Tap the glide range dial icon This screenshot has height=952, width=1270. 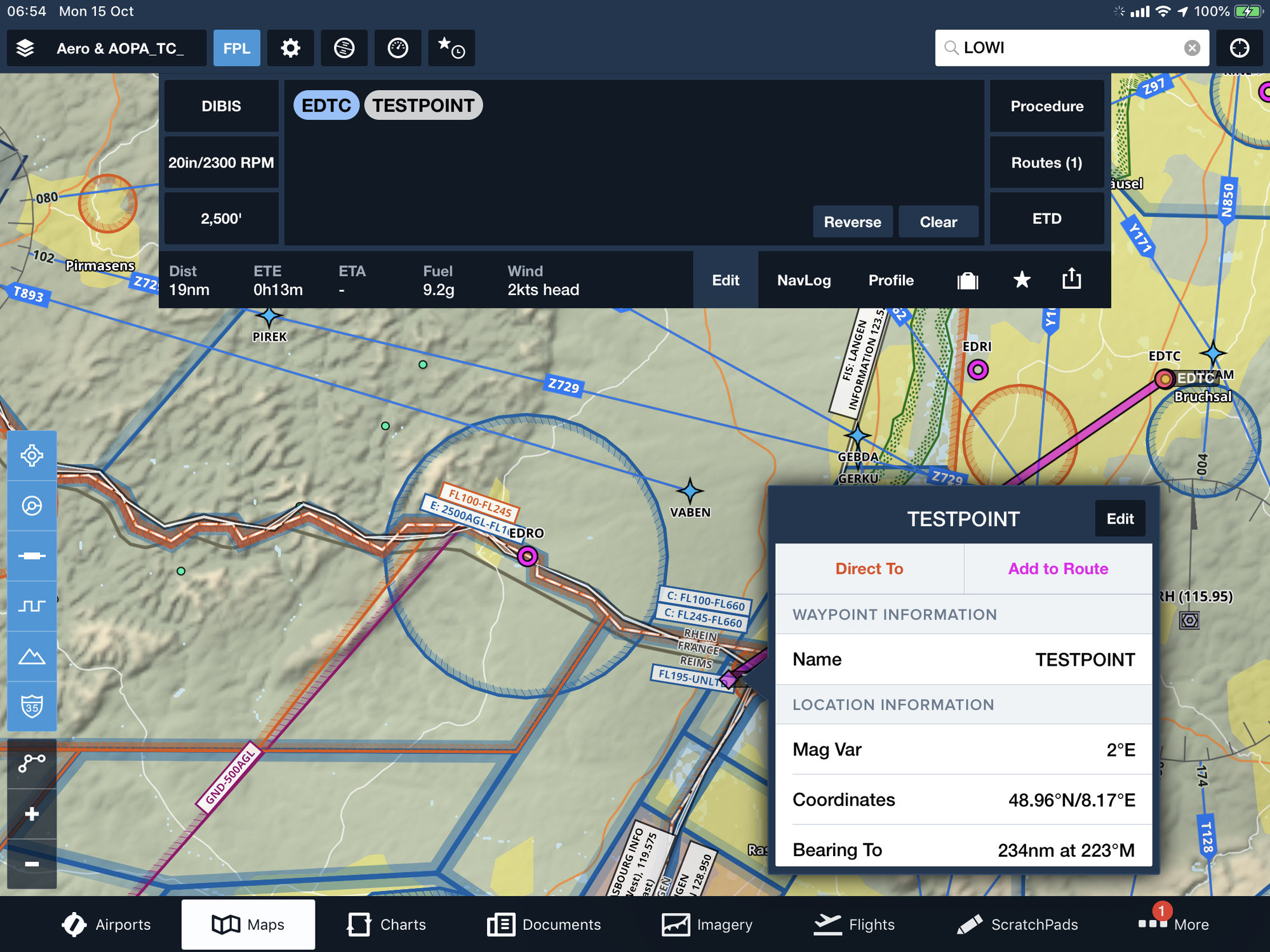[398, 48]
